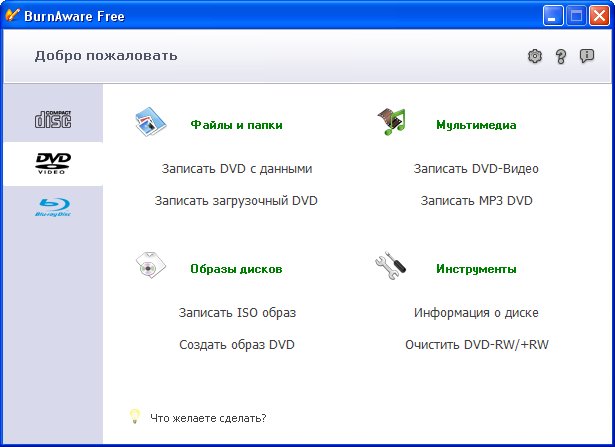Screen dimensions: 615x447
Task: Launch Записать ISO образ
Action: pyautogui.click(x=237, y=313)
